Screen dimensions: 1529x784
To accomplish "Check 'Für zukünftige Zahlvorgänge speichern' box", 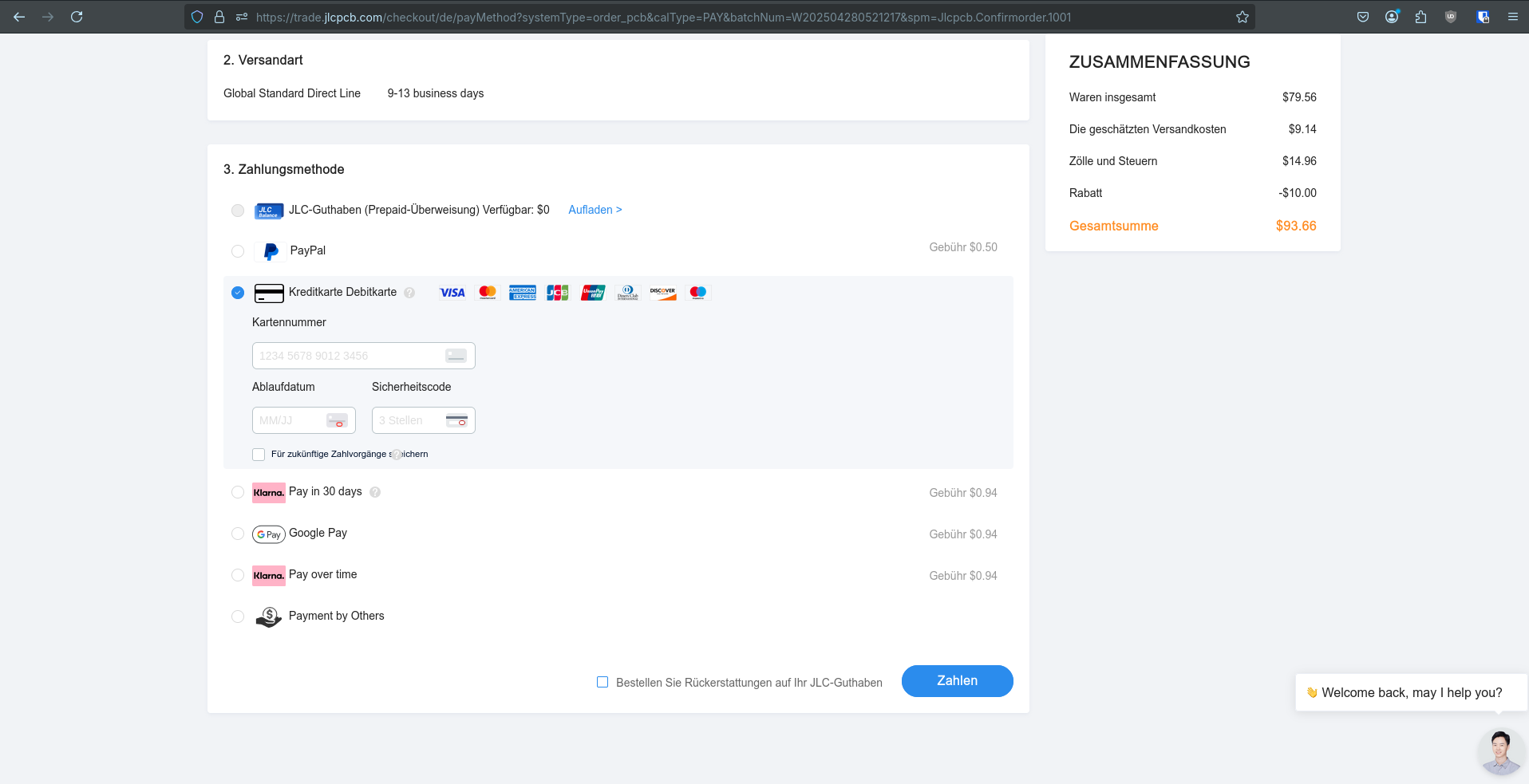I will point(259,455).
